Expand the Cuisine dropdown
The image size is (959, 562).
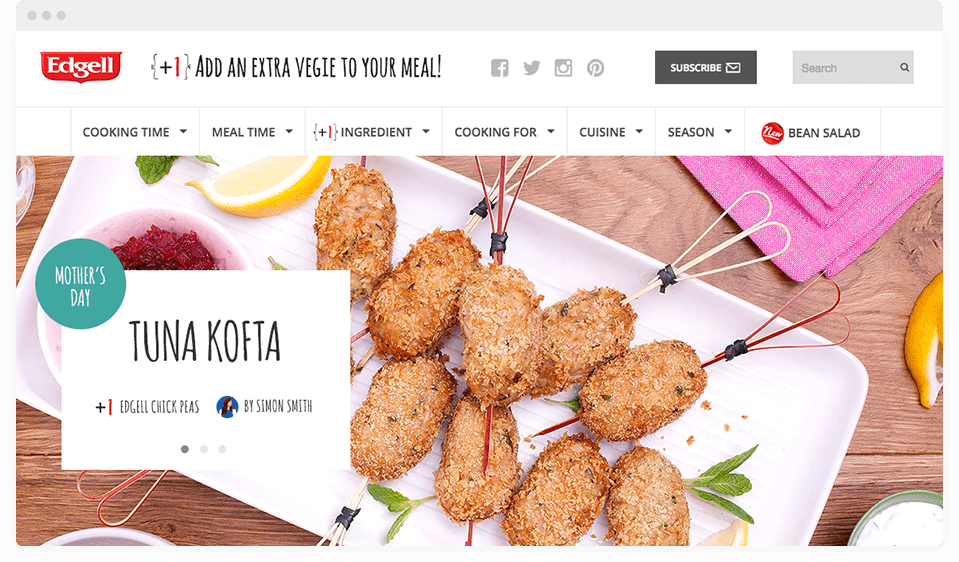pos(611,132)
